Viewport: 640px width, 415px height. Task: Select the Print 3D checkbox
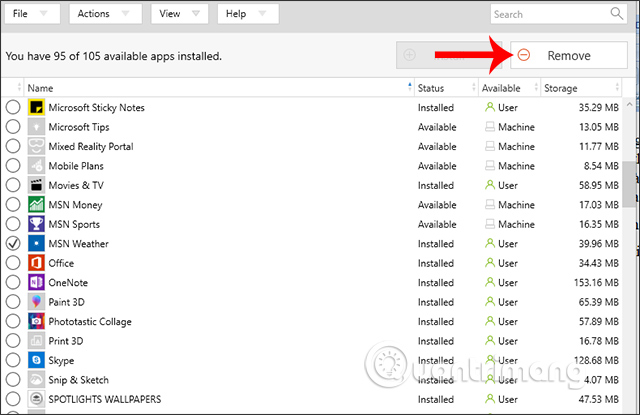click(13, 341)
